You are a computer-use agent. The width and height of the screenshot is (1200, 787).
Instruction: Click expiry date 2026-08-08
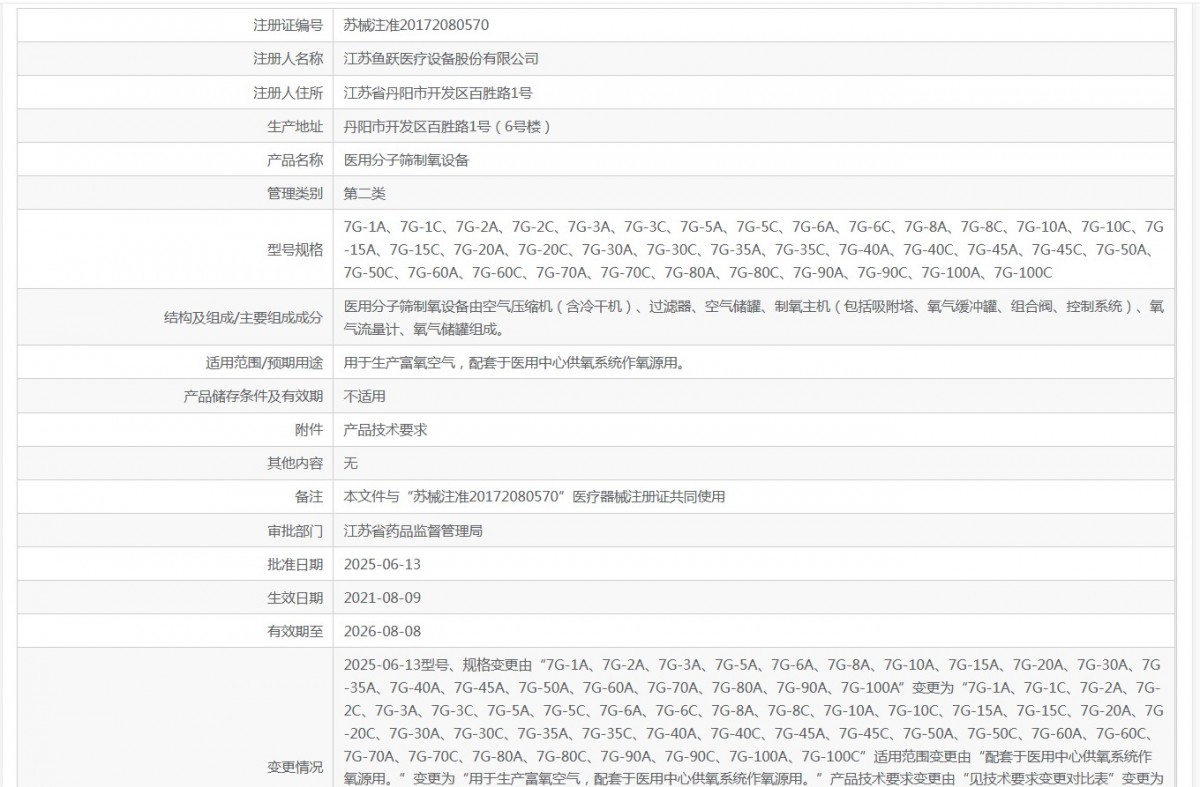tap(382, 632)
